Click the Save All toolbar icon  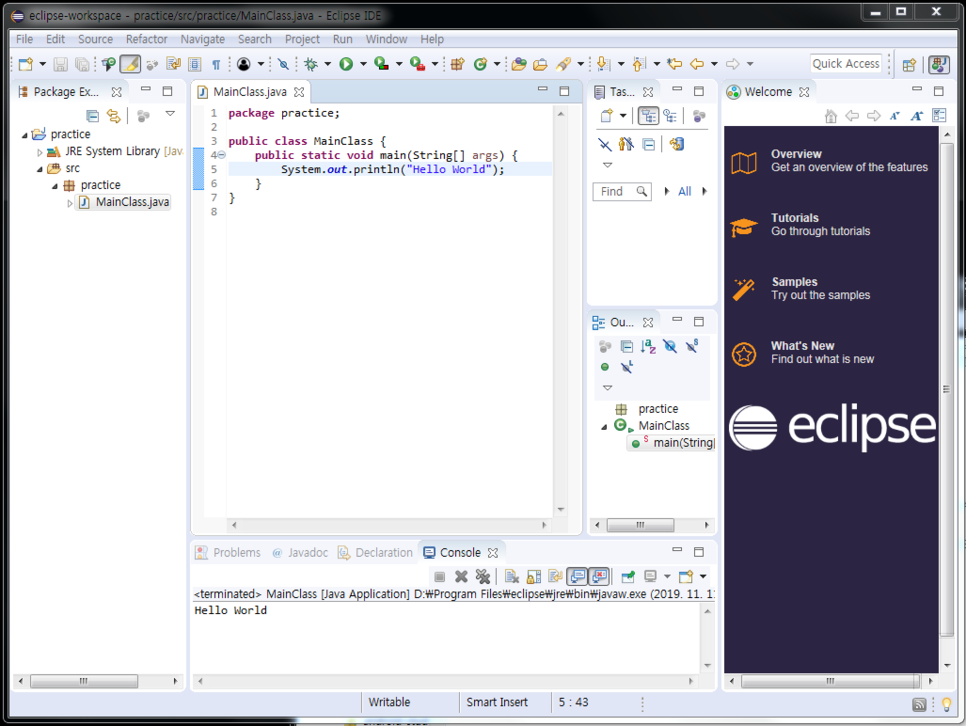pos(81,64)
